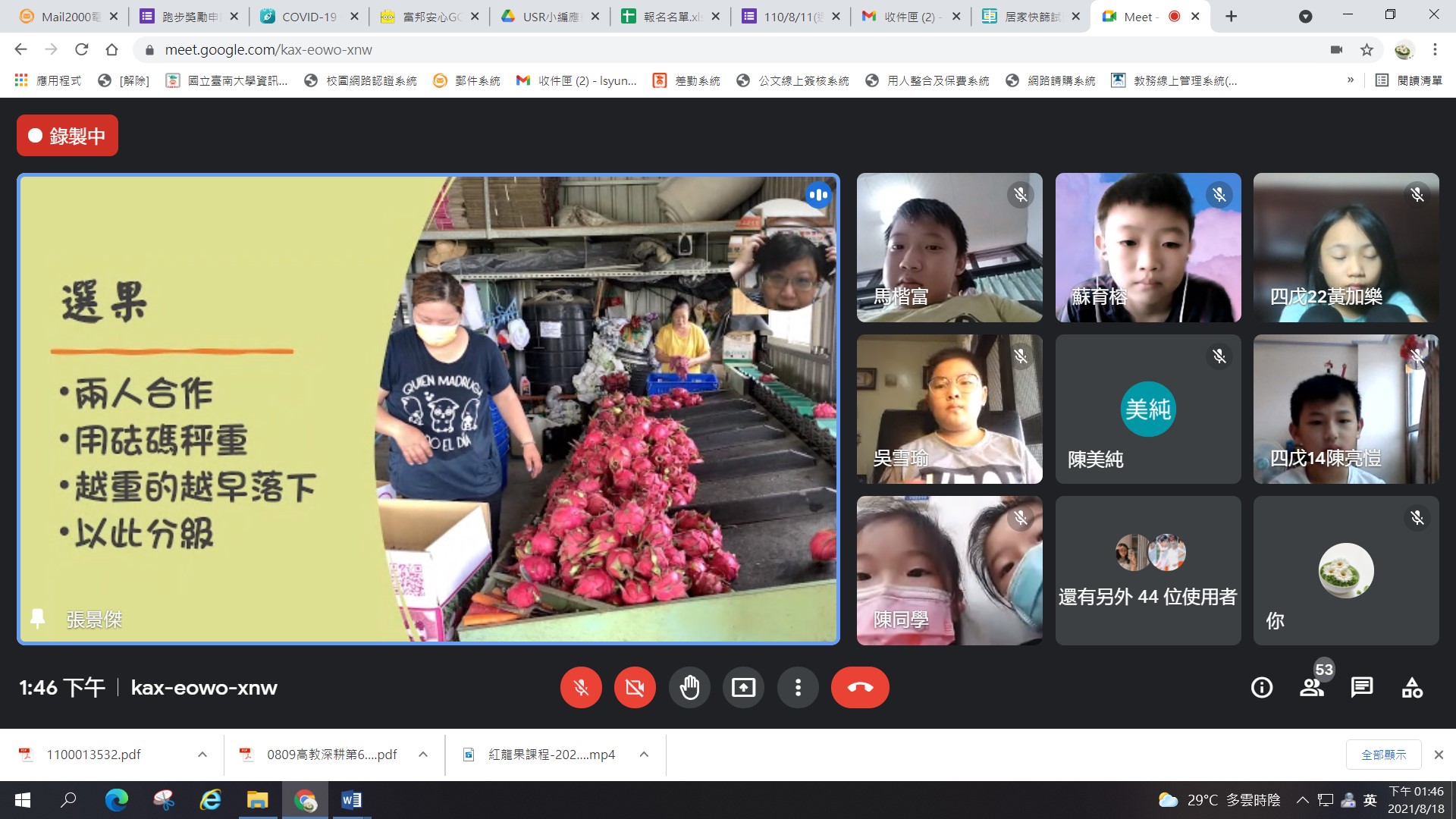Switch to the Mail2000 browser tab
1456x819 pixels.
[68, 16]
